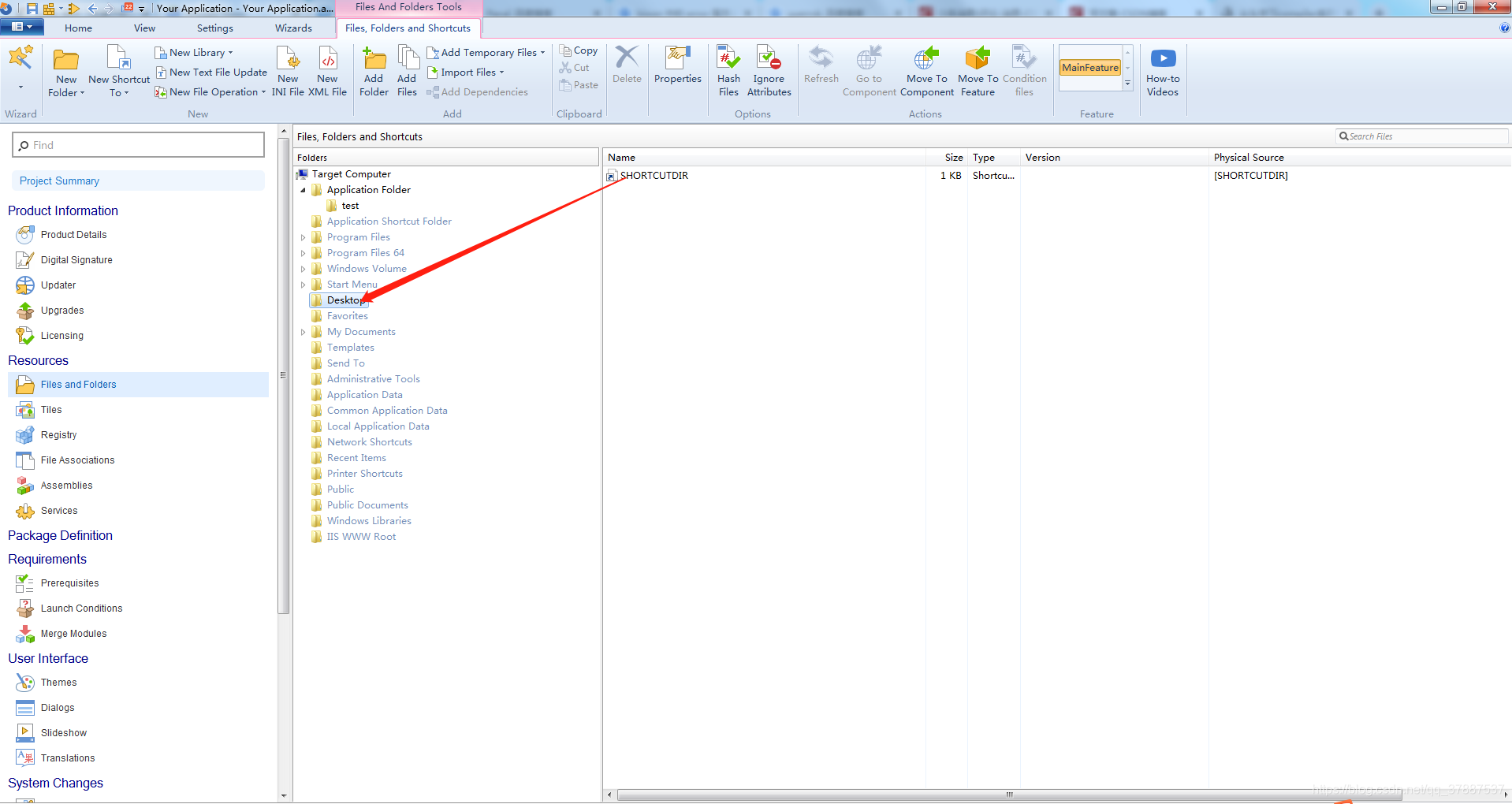Create a New INI File

pyautogui.click(x=288, y=73)
